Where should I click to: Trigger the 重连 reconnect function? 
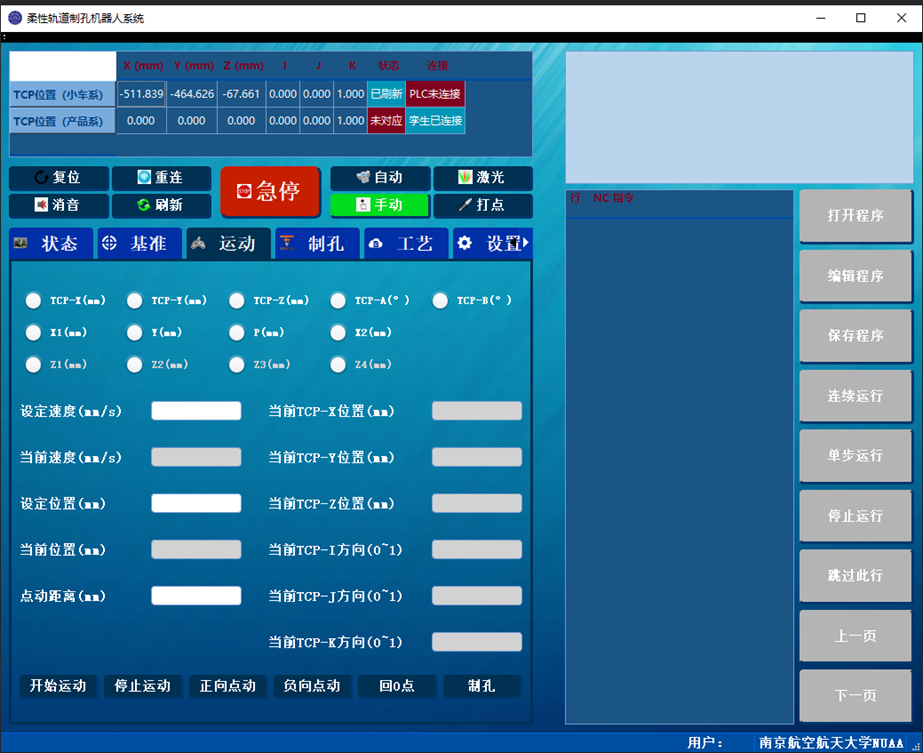pos(161,178)
